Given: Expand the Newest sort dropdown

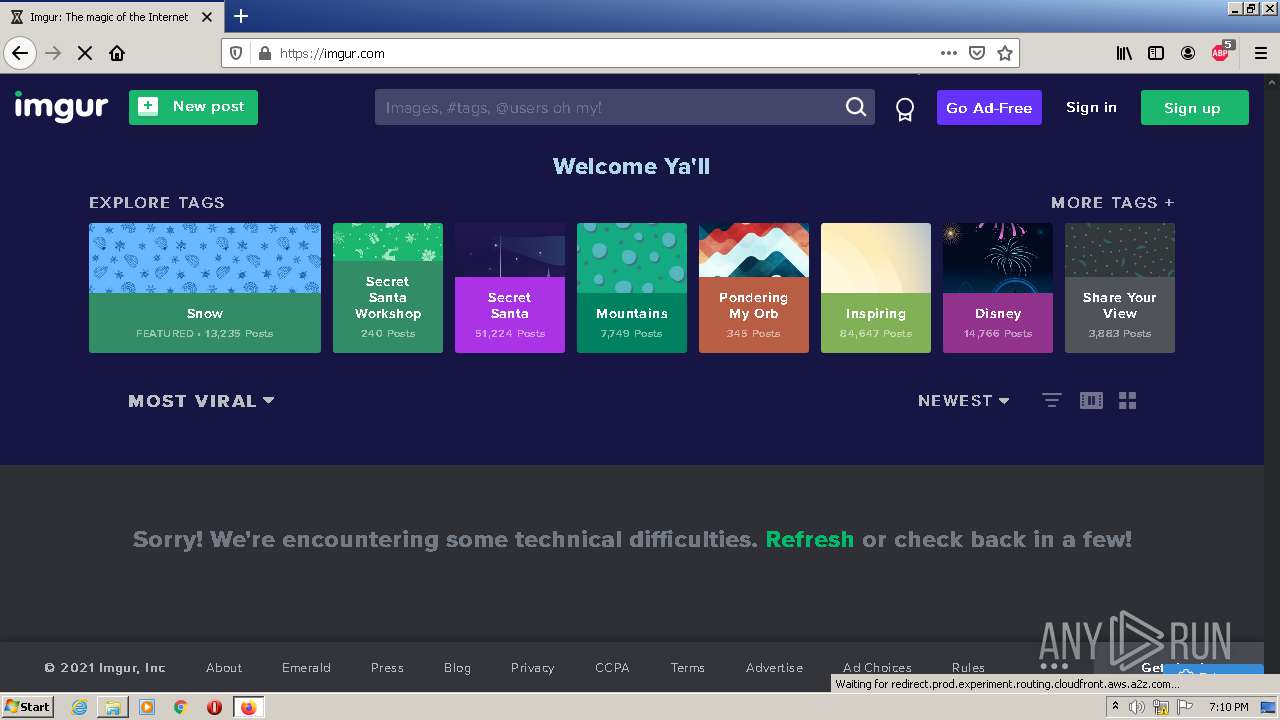Looking at the screenshot, I should pyautogui.click(x=964, y=400).
